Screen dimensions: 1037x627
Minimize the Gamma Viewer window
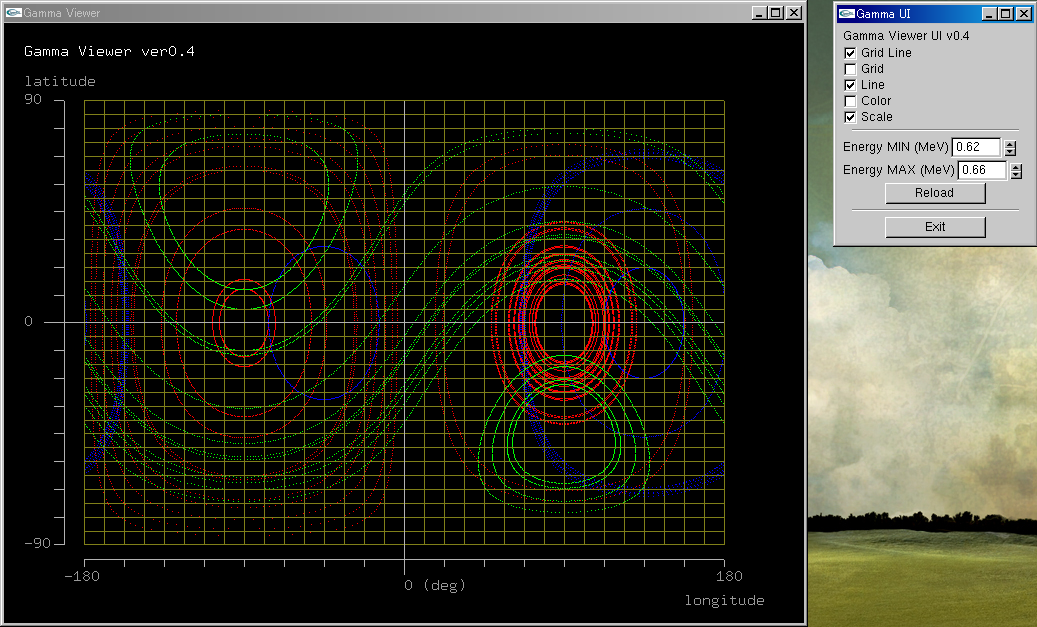761,13
